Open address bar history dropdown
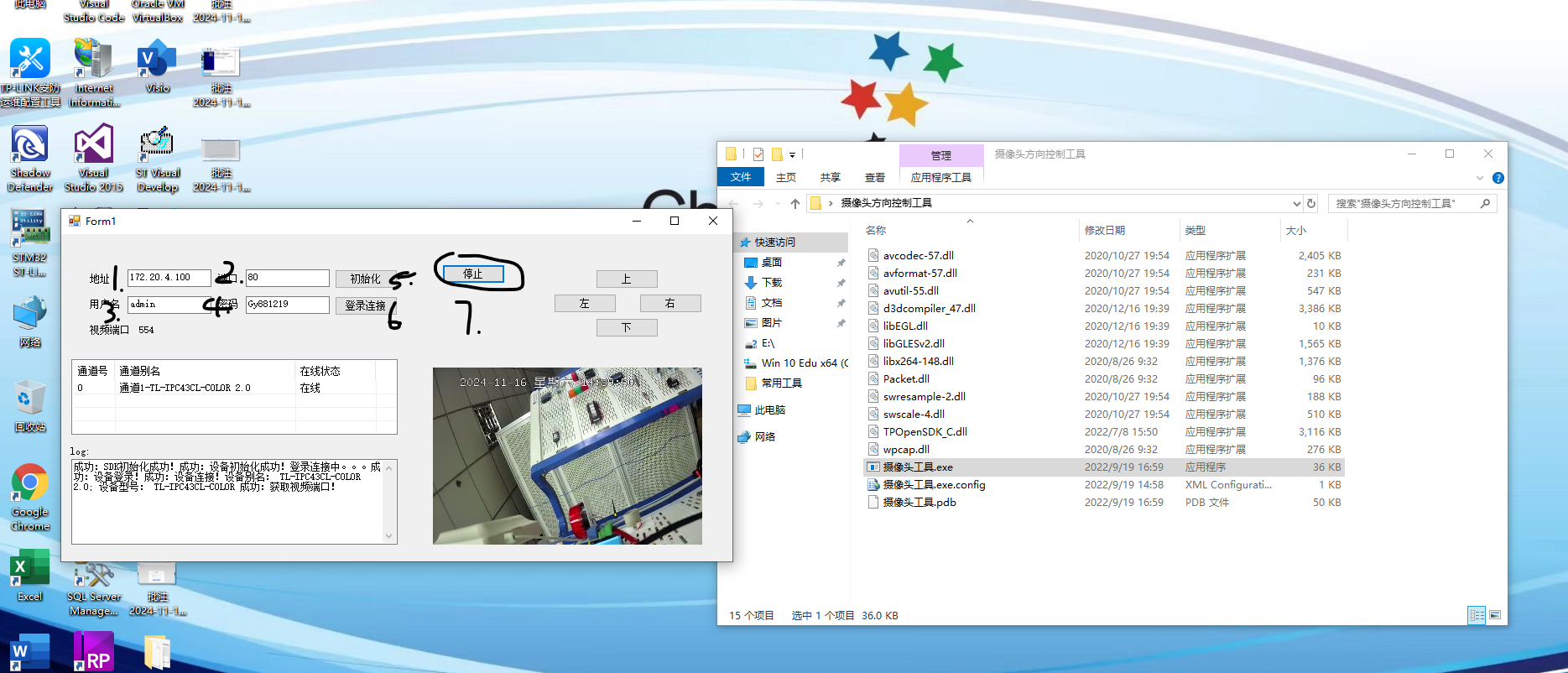The image size is (1568, 673). point(1296,203)
